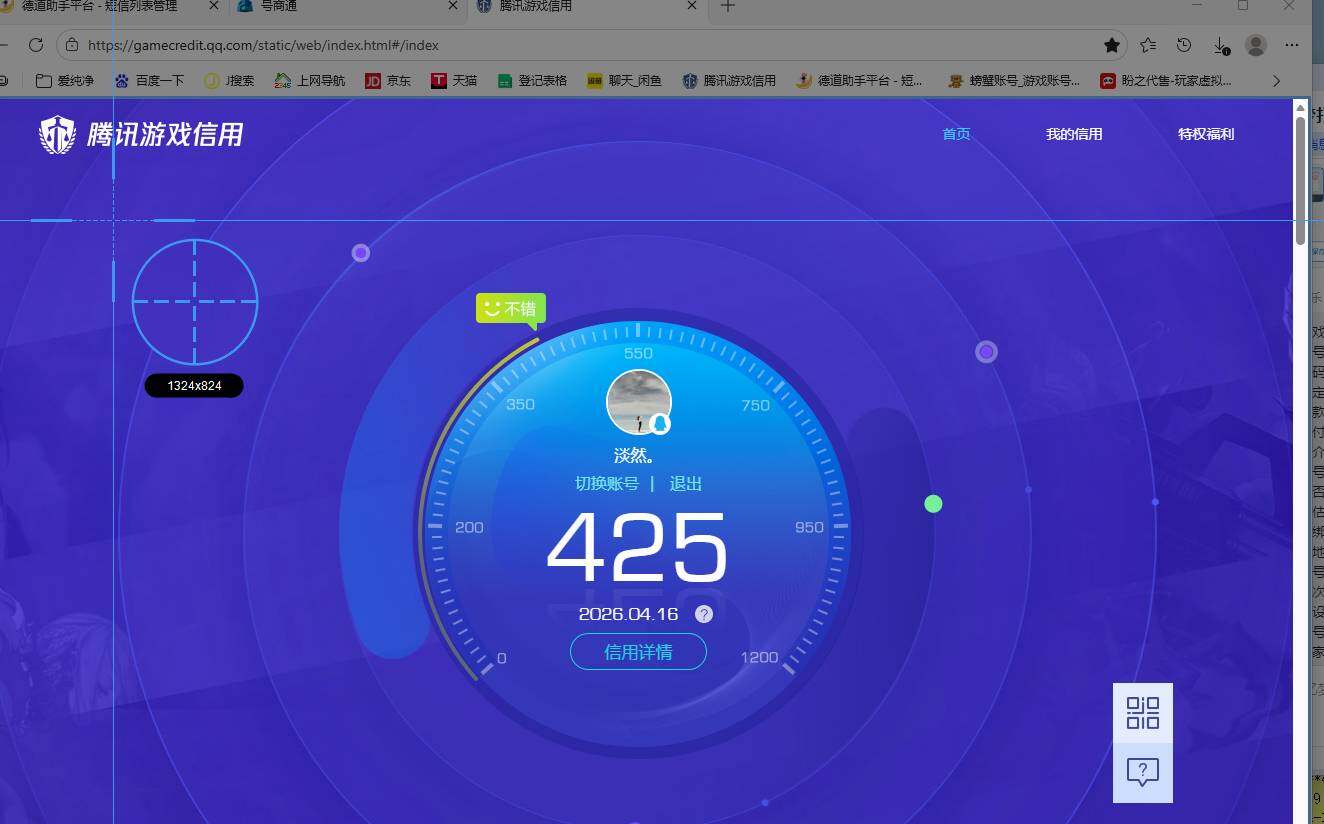The height and width of the screenshot is (824, 1324).
Task: Click the browser profile avatar icon
Action: [x=1256, y=45]
